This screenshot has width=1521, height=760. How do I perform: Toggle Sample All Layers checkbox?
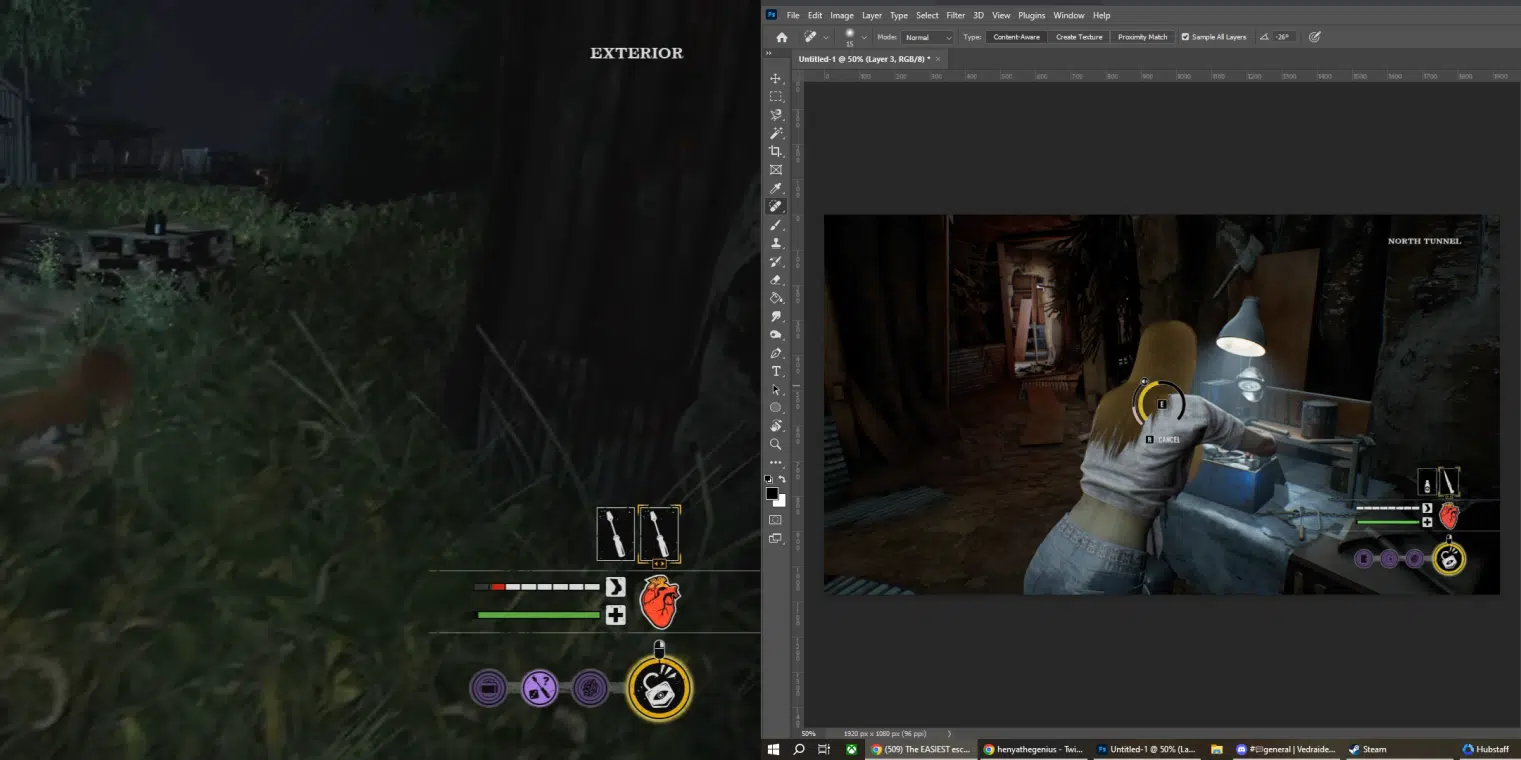pos(1185,37)
